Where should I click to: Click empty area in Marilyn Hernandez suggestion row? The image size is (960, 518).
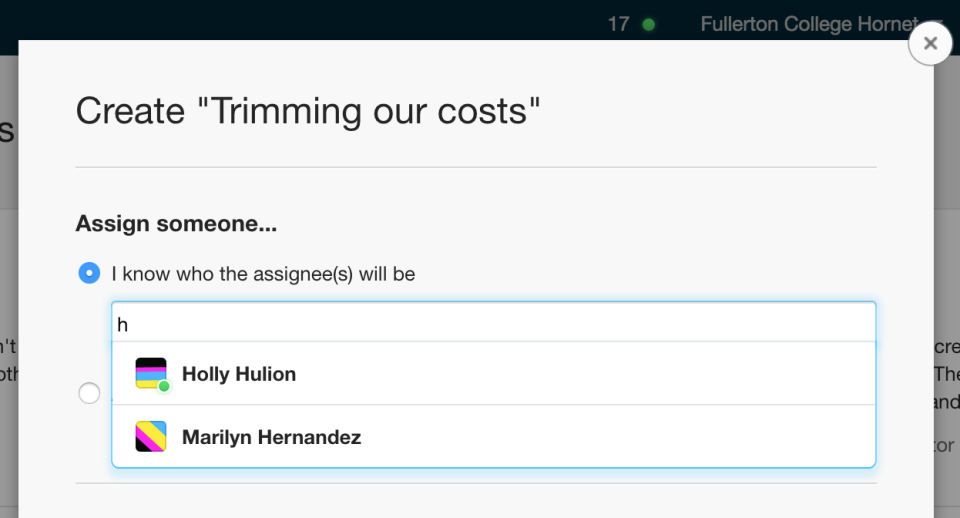(612, 436)
